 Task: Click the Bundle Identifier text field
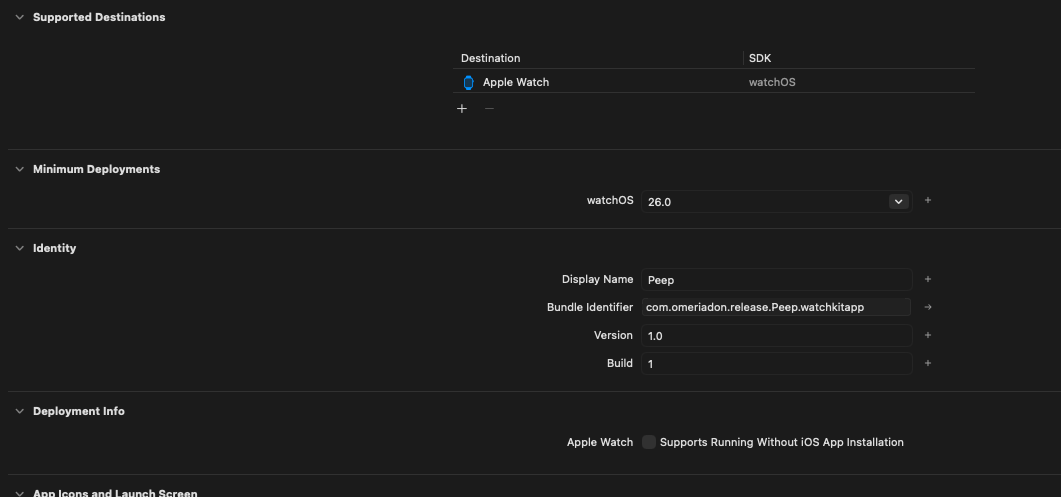[776, 308]
